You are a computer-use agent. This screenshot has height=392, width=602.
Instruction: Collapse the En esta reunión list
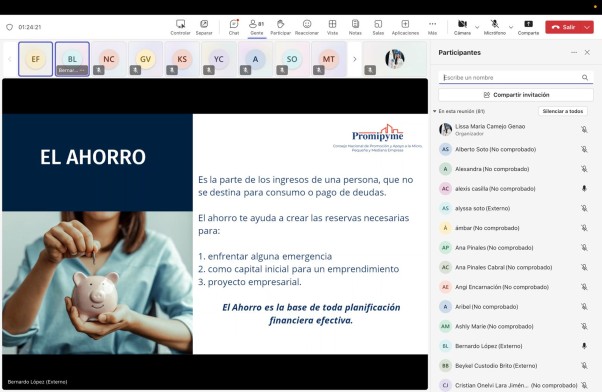(435, 111)
